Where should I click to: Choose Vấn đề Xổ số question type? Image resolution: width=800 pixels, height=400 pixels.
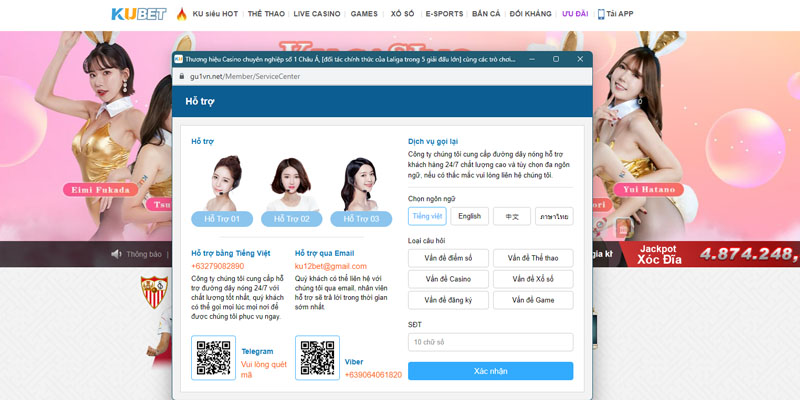533,279
